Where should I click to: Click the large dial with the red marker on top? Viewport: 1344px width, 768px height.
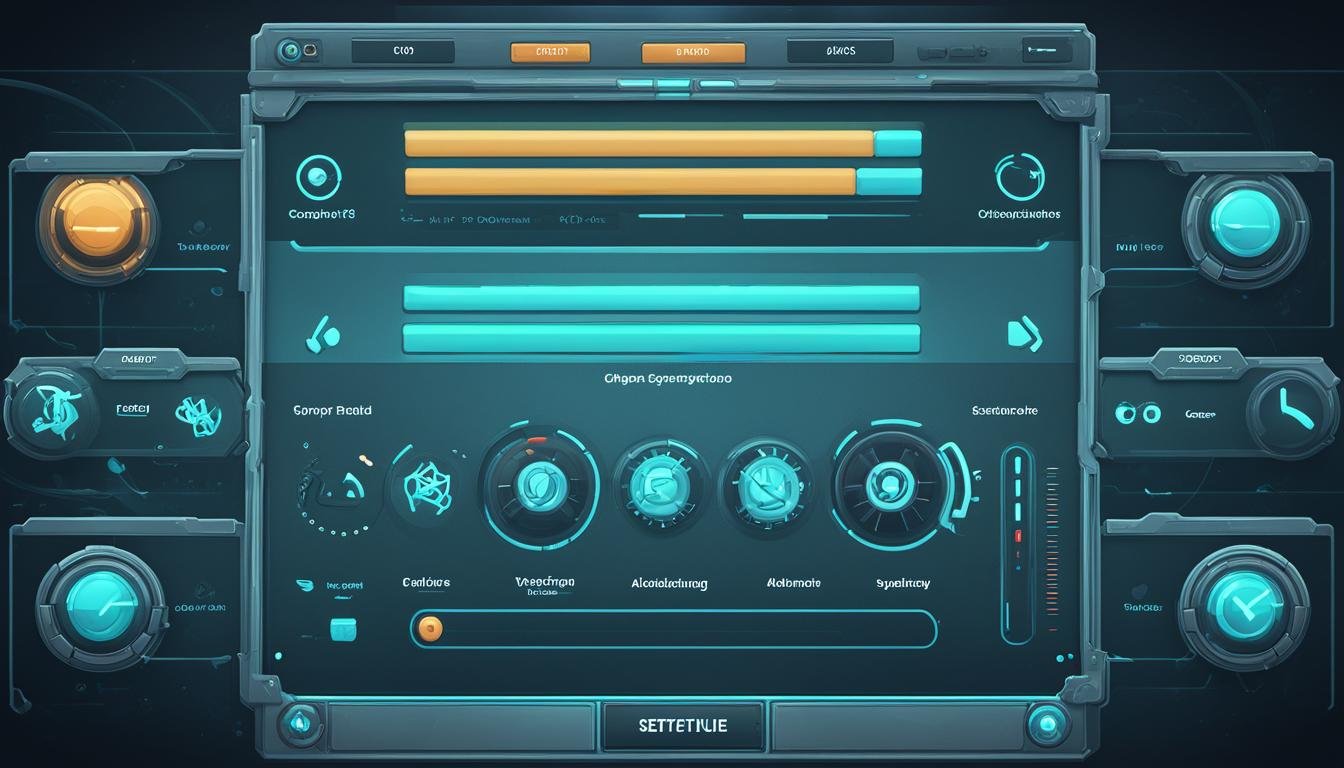click(x=540, y=486)
